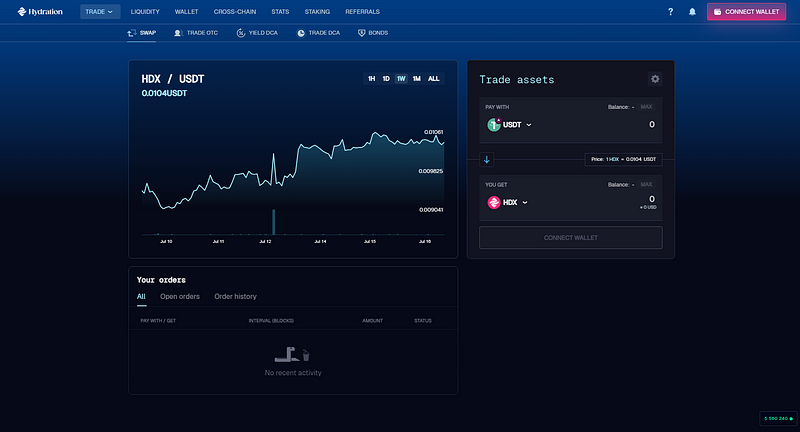Screen dimensions: 800x432
Task: Click the 0.009825 chart axis label
Action: coord(431,171)
